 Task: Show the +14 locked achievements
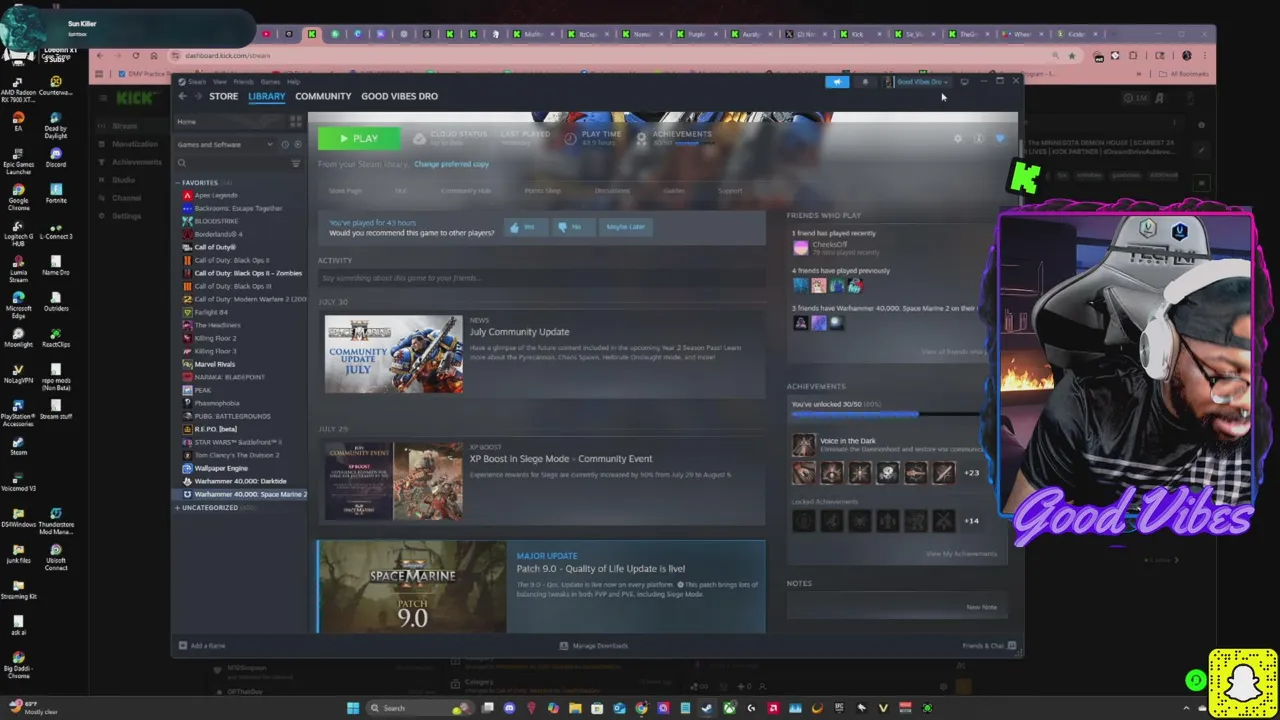click(x=971, y=521)
